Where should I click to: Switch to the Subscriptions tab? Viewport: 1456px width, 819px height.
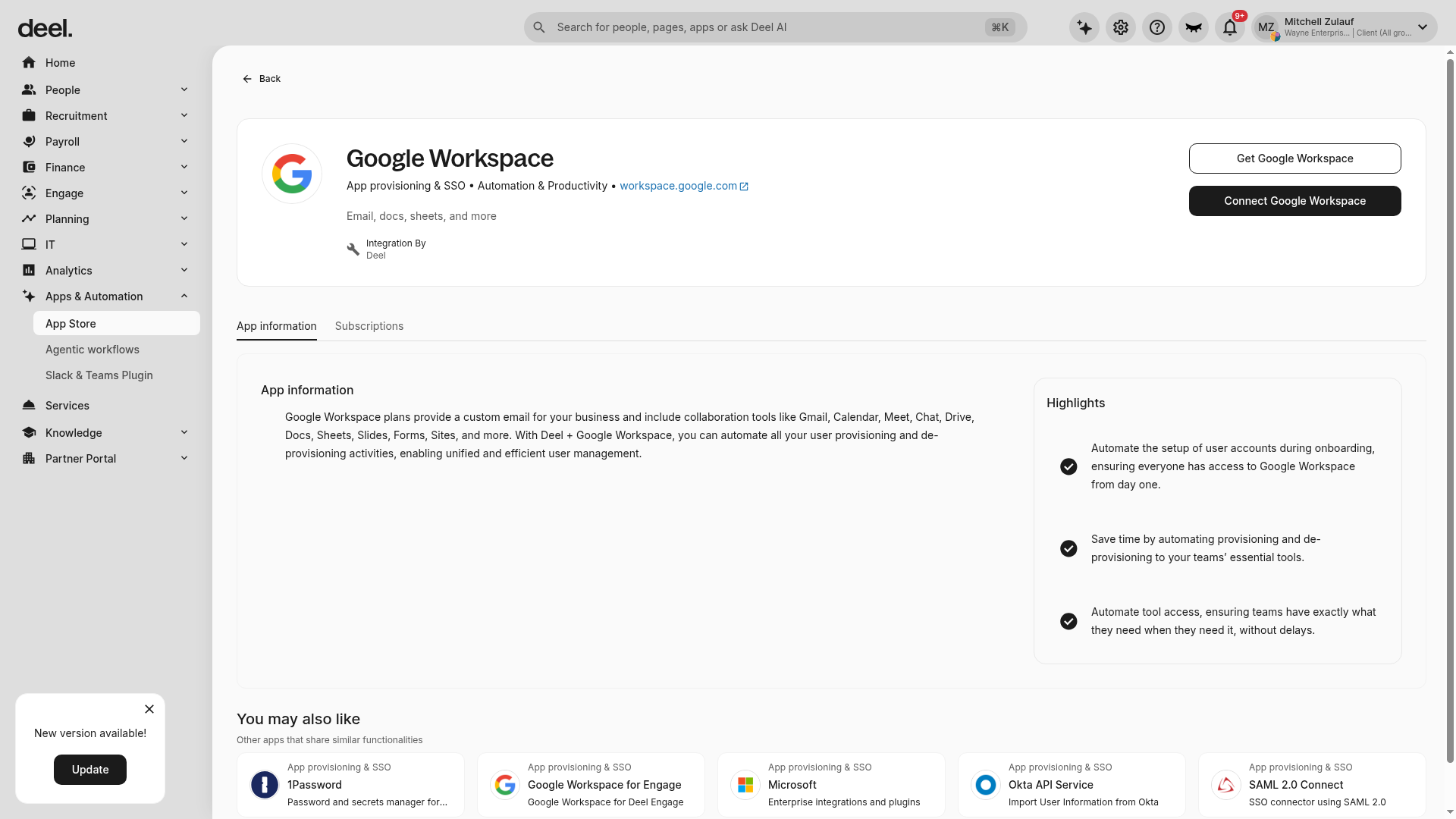(x=369, y=326)
